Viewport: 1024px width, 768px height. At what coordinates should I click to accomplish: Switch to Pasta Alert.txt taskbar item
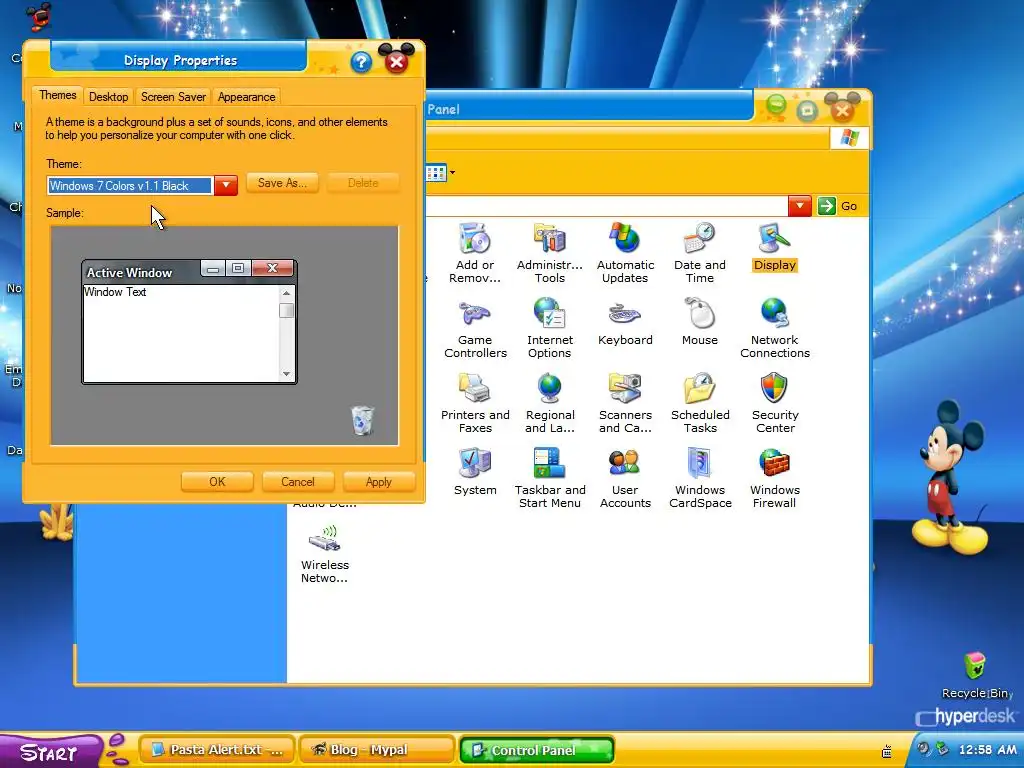(217, 750)
